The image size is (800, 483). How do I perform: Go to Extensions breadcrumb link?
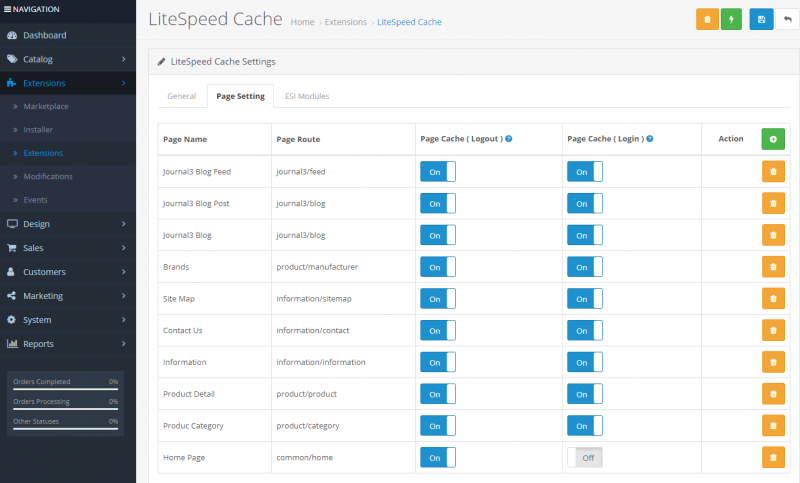point(346,22)
